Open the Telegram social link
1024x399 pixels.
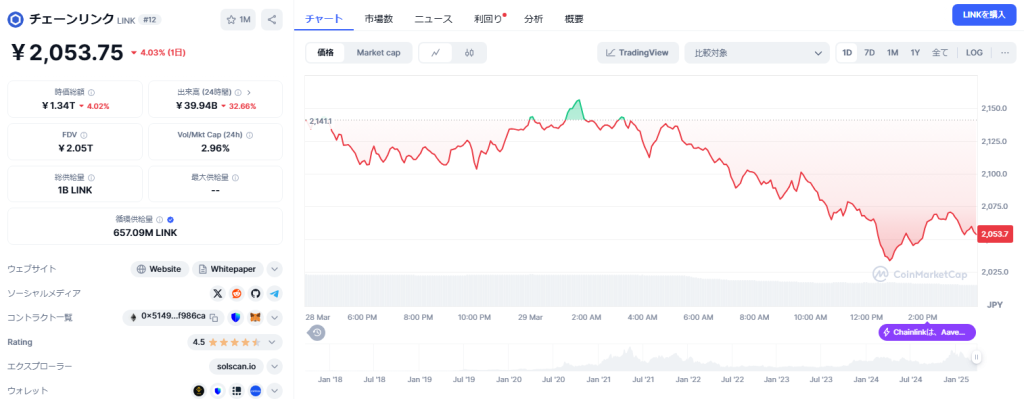(x=275, y=294)
